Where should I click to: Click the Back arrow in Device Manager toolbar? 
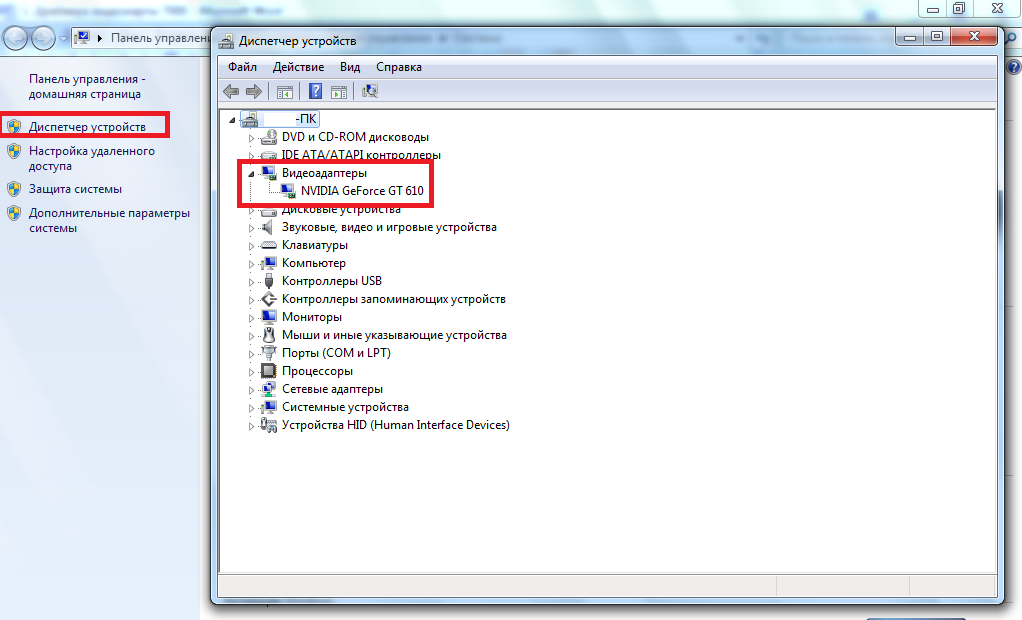click(231, 91)
